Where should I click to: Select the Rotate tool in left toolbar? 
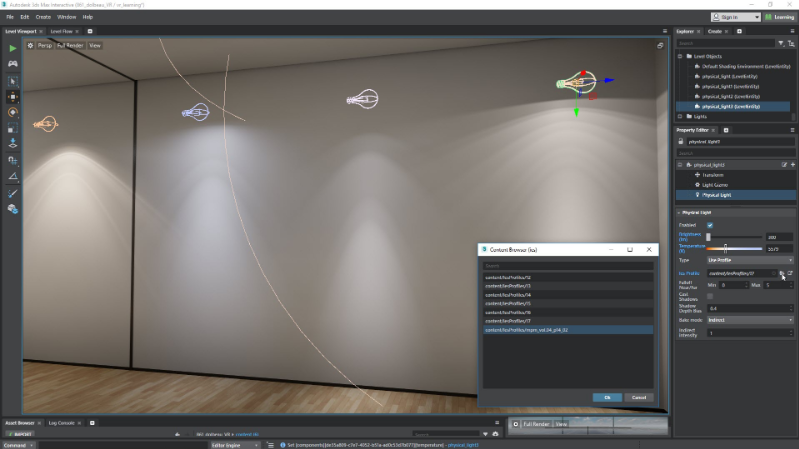(12, 112)
